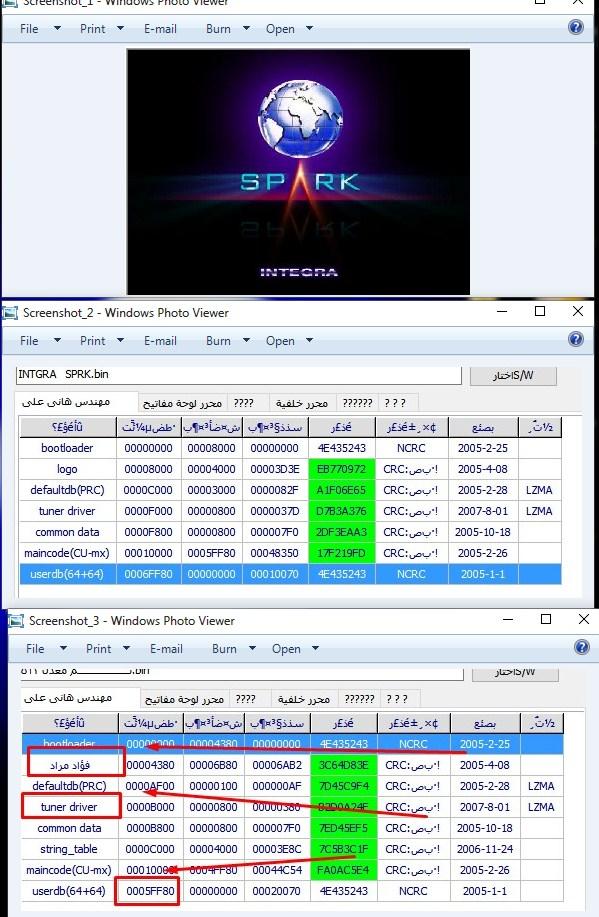Click the Screenshot_2 window title icon
Image resolution: width=599 pixels, height=917 pixels.
[10, 313]
